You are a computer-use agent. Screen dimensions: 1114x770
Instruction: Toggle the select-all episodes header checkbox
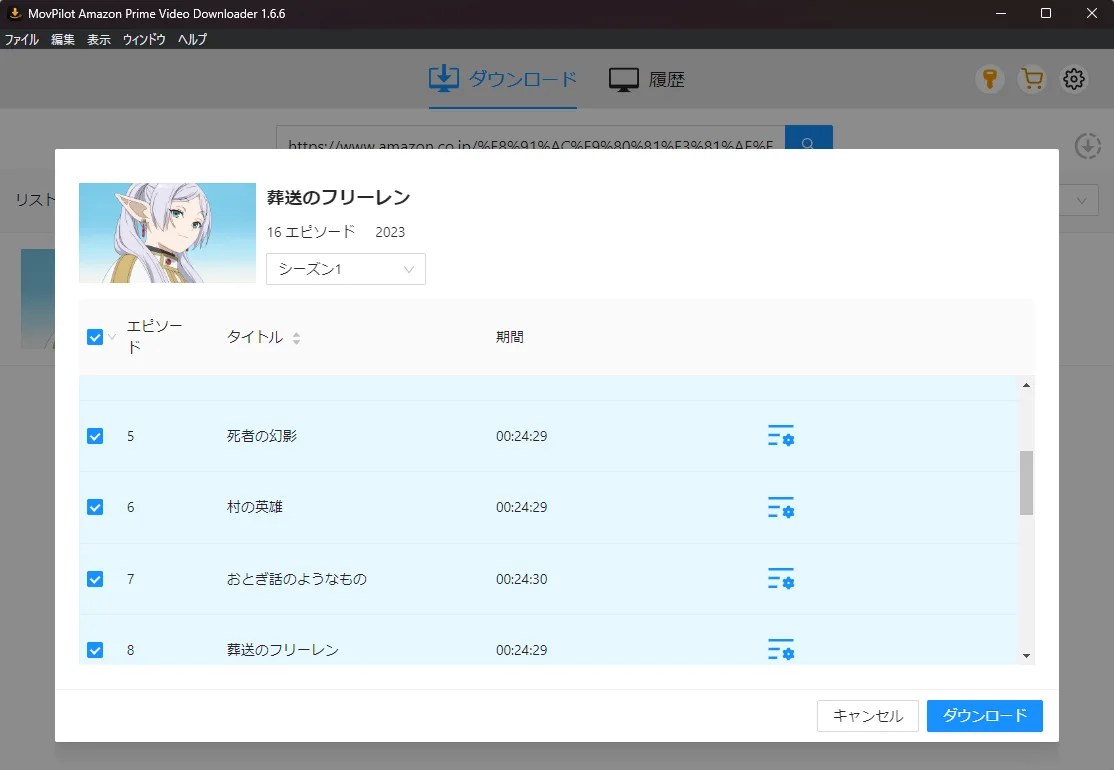point(95,337)
